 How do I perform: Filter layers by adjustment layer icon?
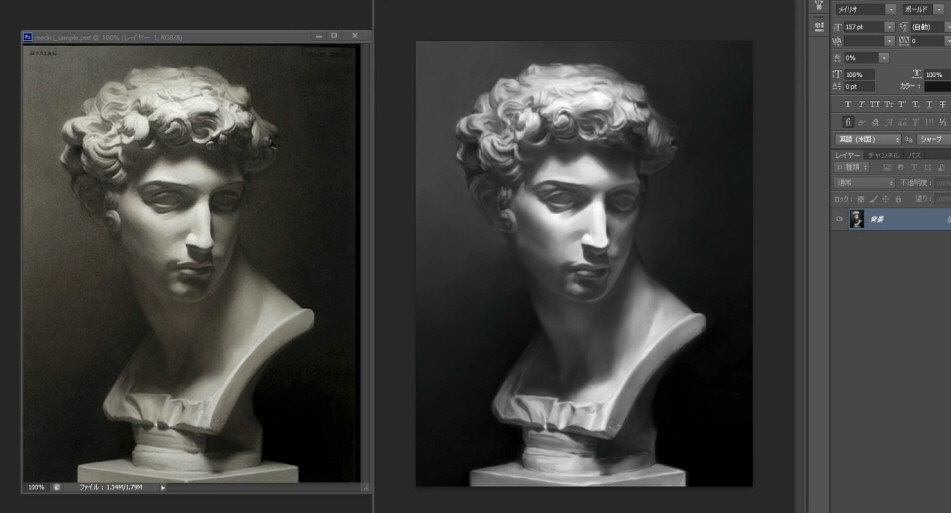pyautogui.click(x=901, y=167)
